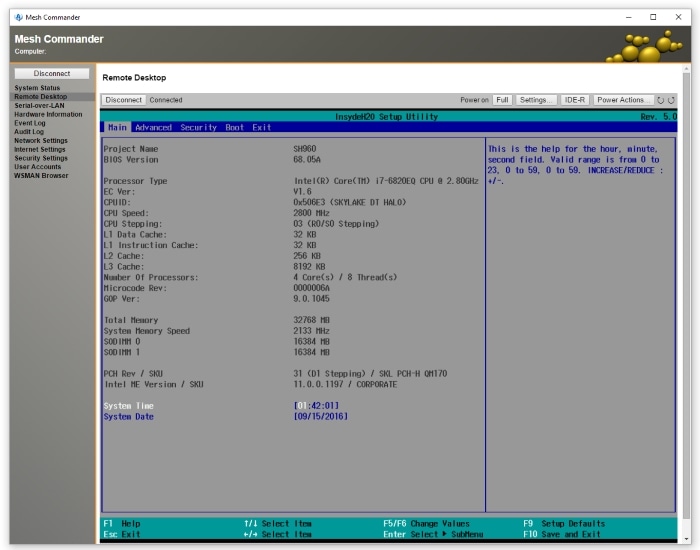Select Remote Desktop in sidebar
The height and width of the screenshot is (550, 700).
(41, 96)
